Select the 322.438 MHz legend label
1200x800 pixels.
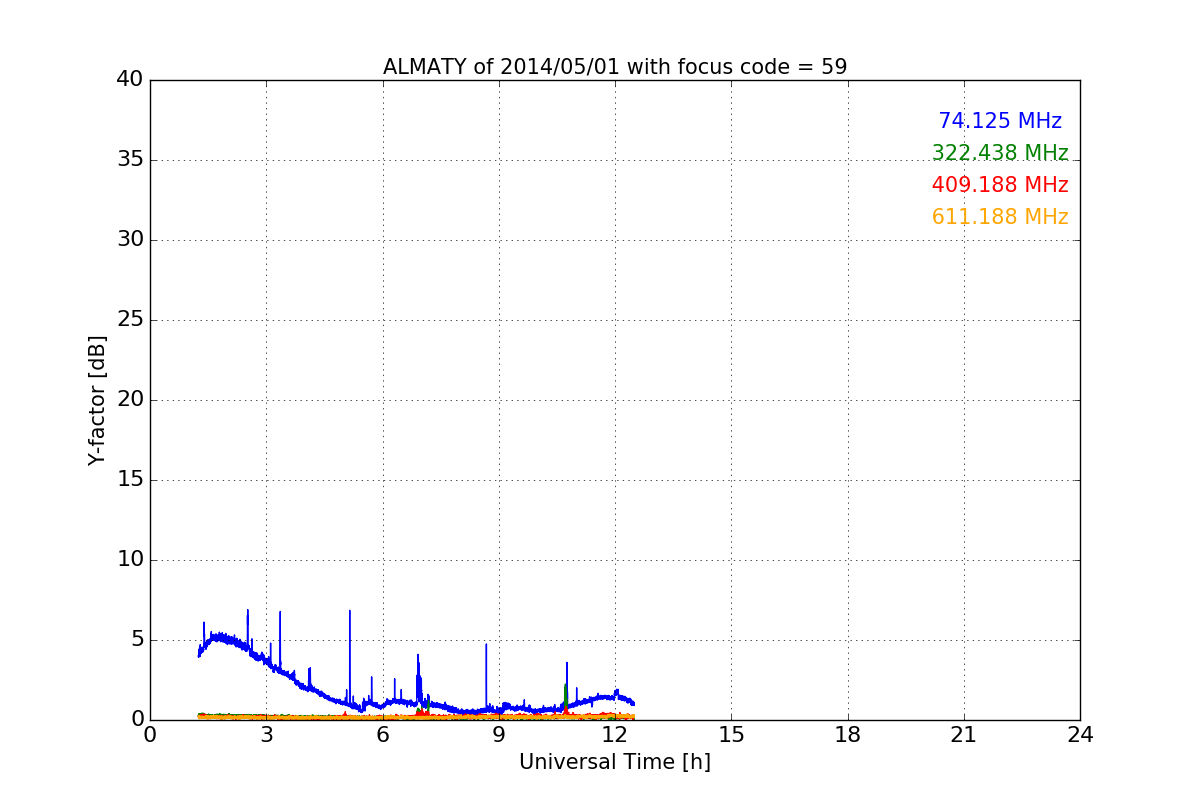(x=1000, y=153)
